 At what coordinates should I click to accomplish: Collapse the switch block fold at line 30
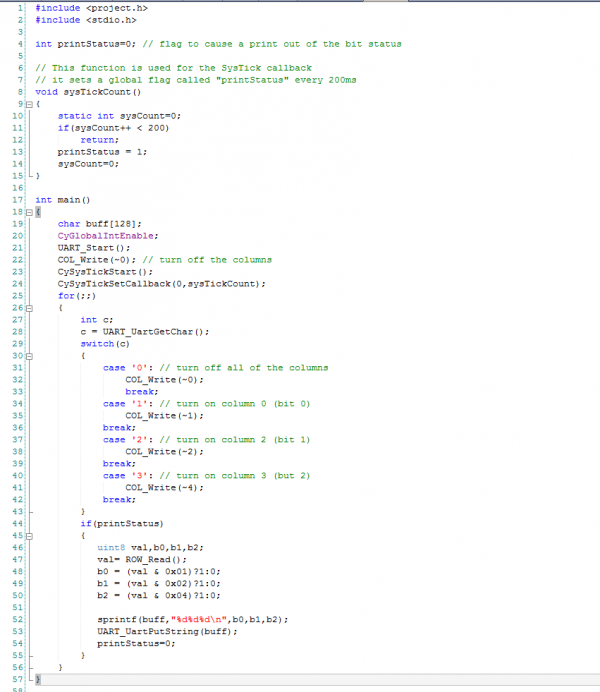tap(28, 356)
